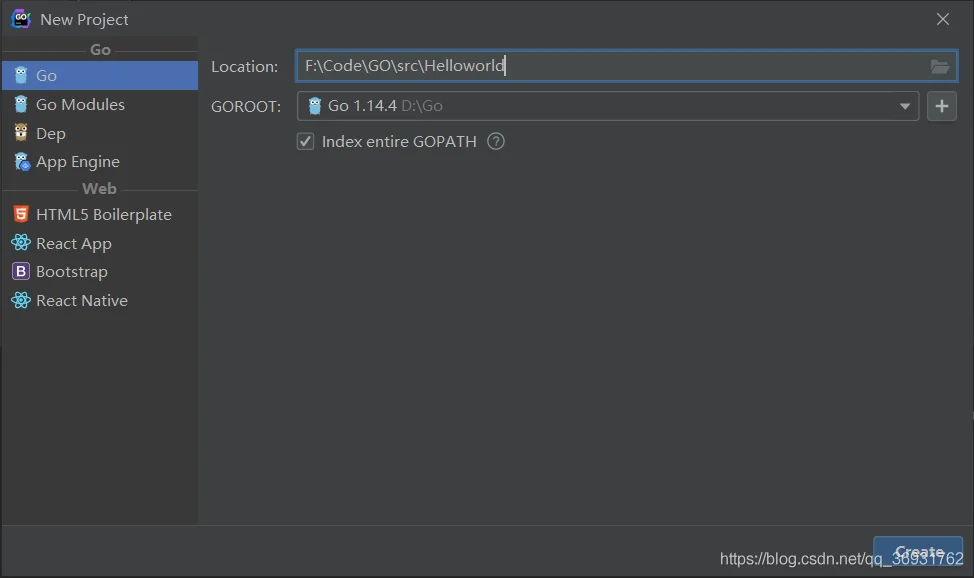Choose the Dep project type
Screen dimensions: 974x578
99,133
